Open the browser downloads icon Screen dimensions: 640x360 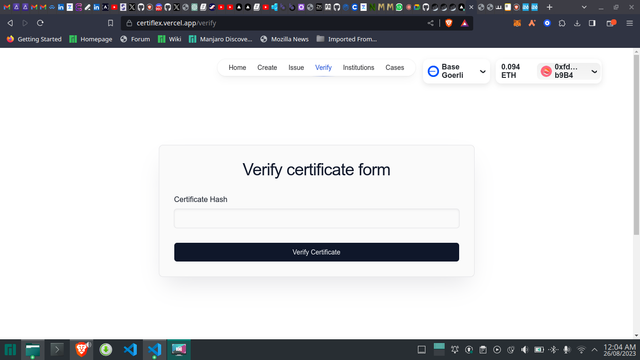tap(577, 23)
